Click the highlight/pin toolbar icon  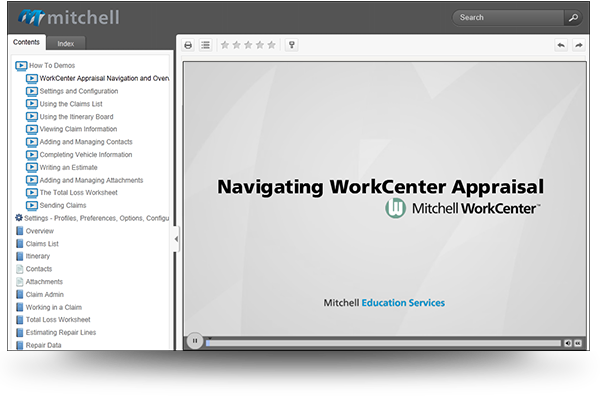292,45
